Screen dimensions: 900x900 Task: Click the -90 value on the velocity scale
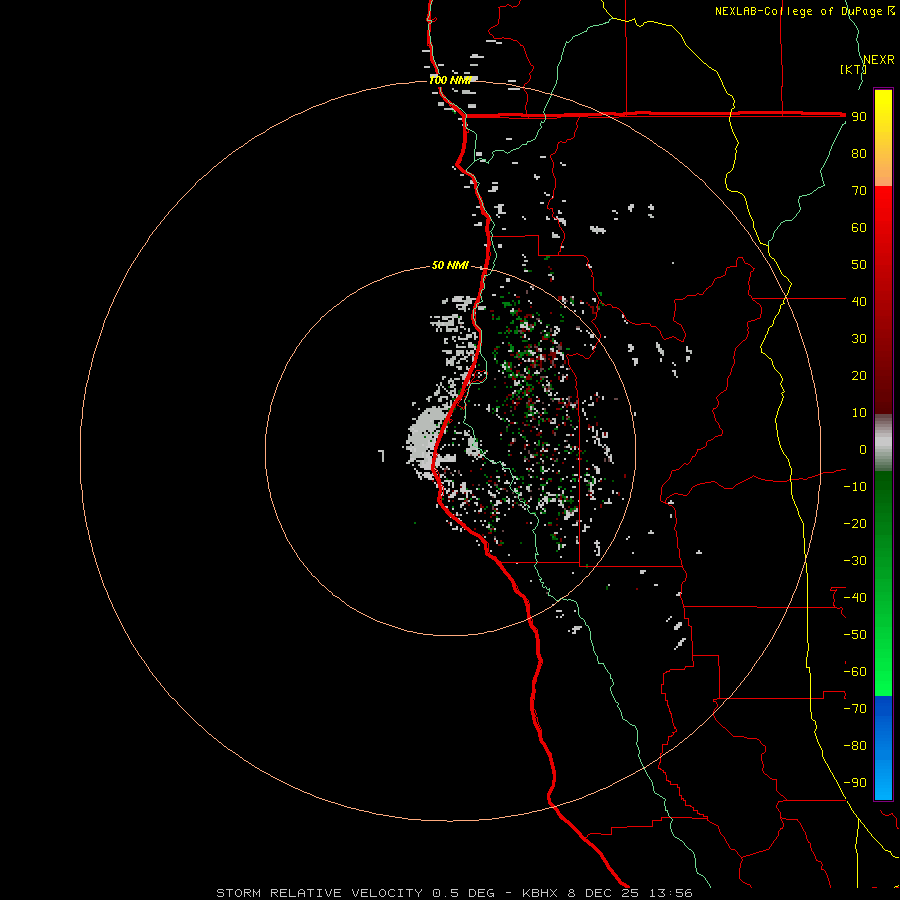[x=855, y=782]
